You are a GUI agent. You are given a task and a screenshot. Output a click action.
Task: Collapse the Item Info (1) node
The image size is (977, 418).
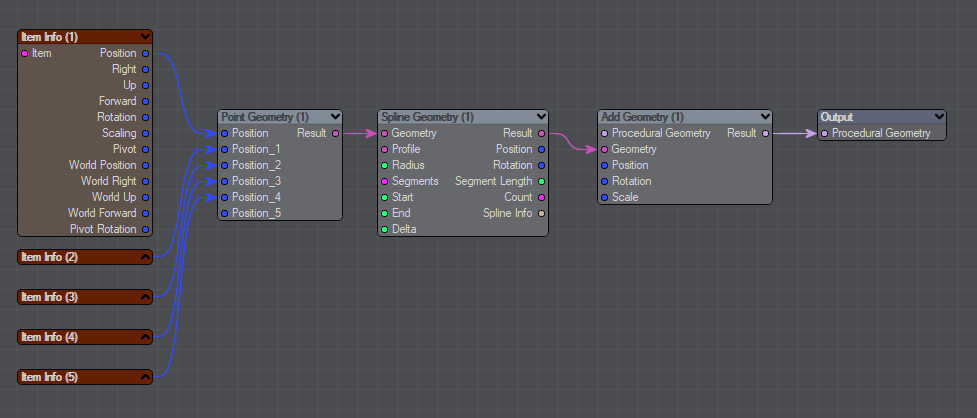146,37
